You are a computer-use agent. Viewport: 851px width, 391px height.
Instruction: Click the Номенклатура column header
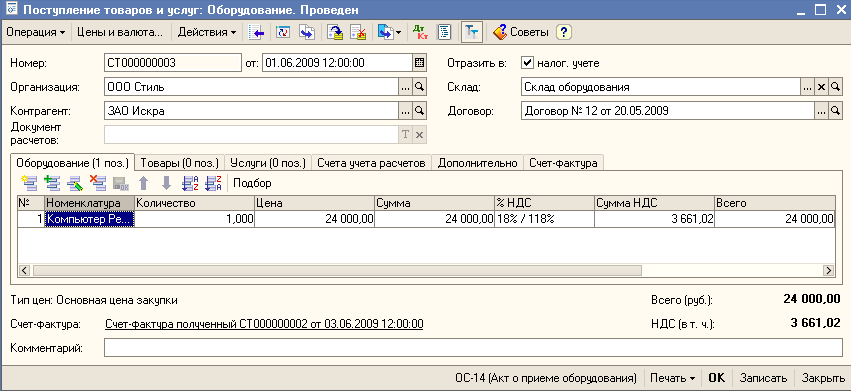90,203
